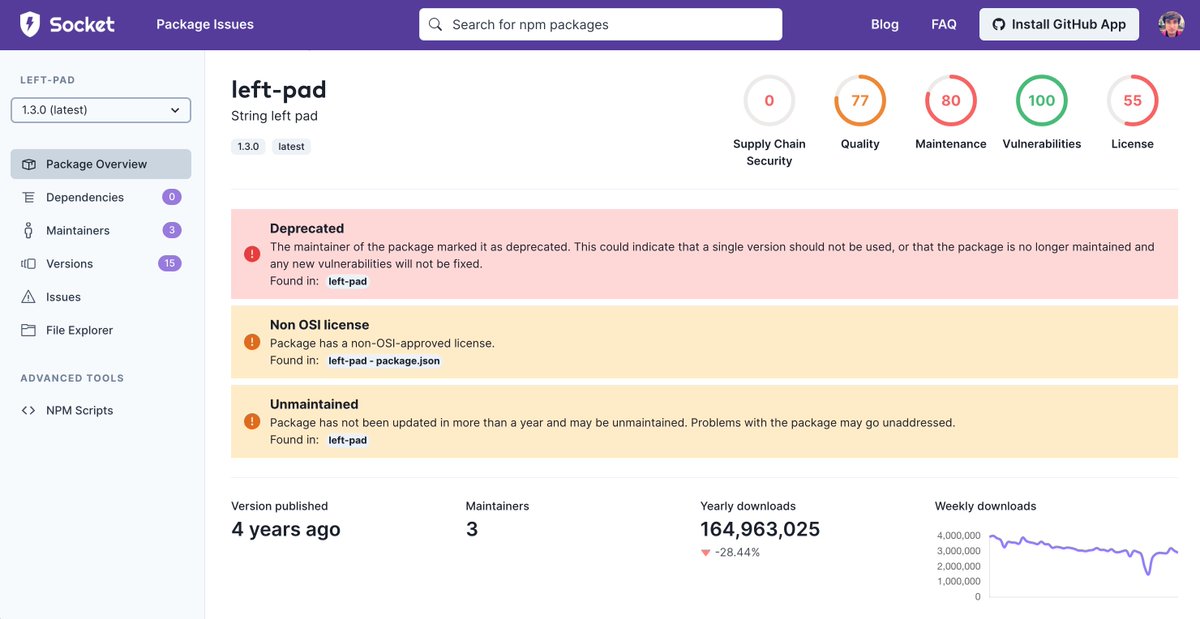
Task: Click the Socket wordmark
Action: coord(82,24)
